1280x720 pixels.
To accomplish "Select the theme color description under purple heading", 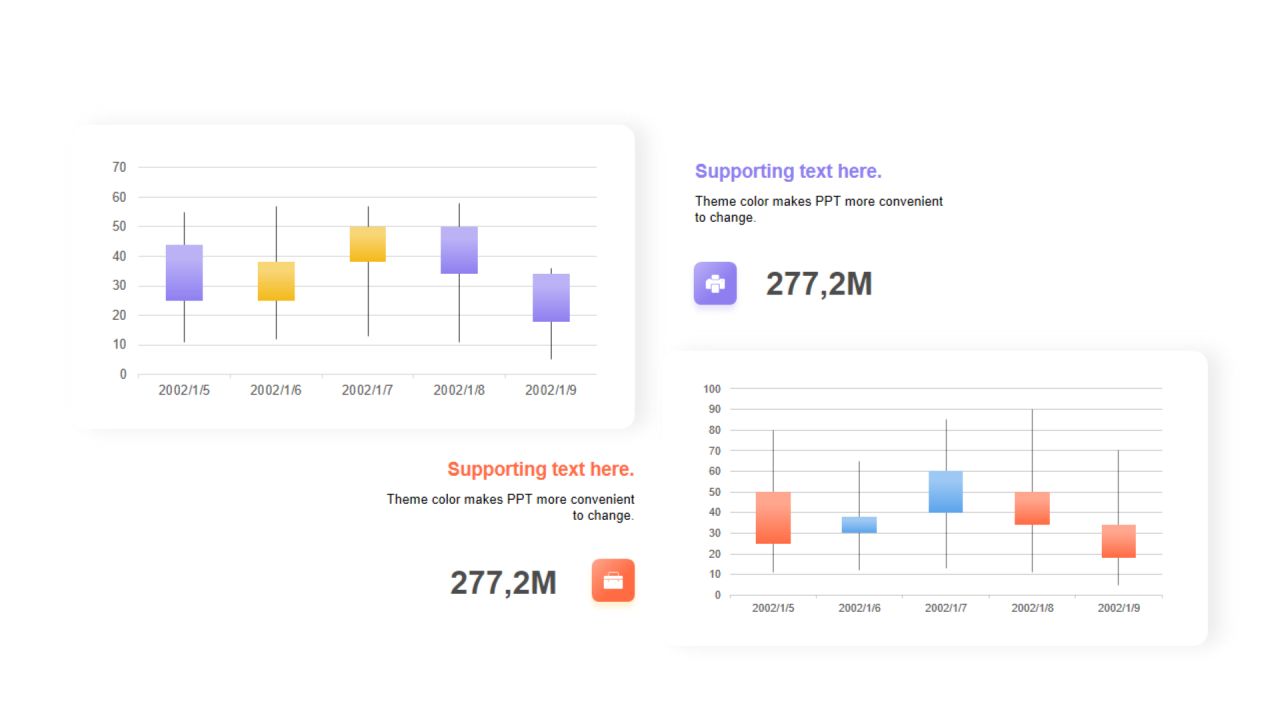I will point(819,209).
